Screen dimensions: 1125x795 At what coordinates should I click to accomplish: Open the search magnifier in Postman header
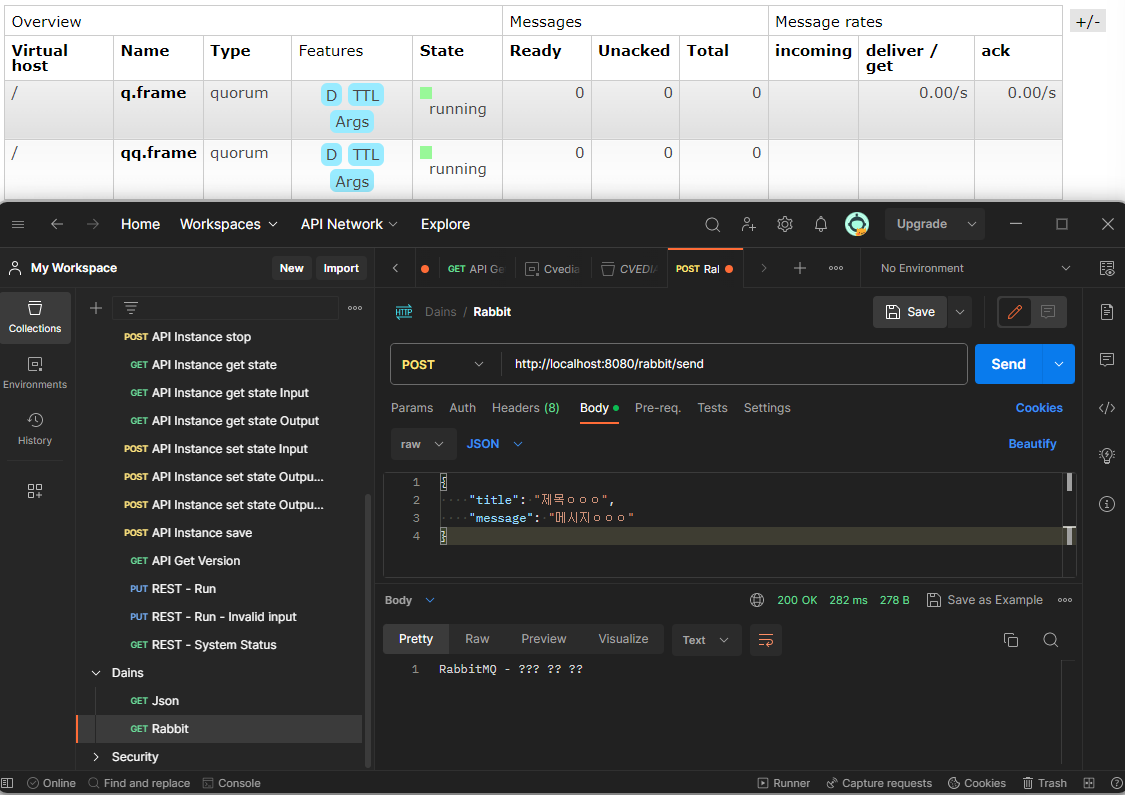click(x=712, y=225)
